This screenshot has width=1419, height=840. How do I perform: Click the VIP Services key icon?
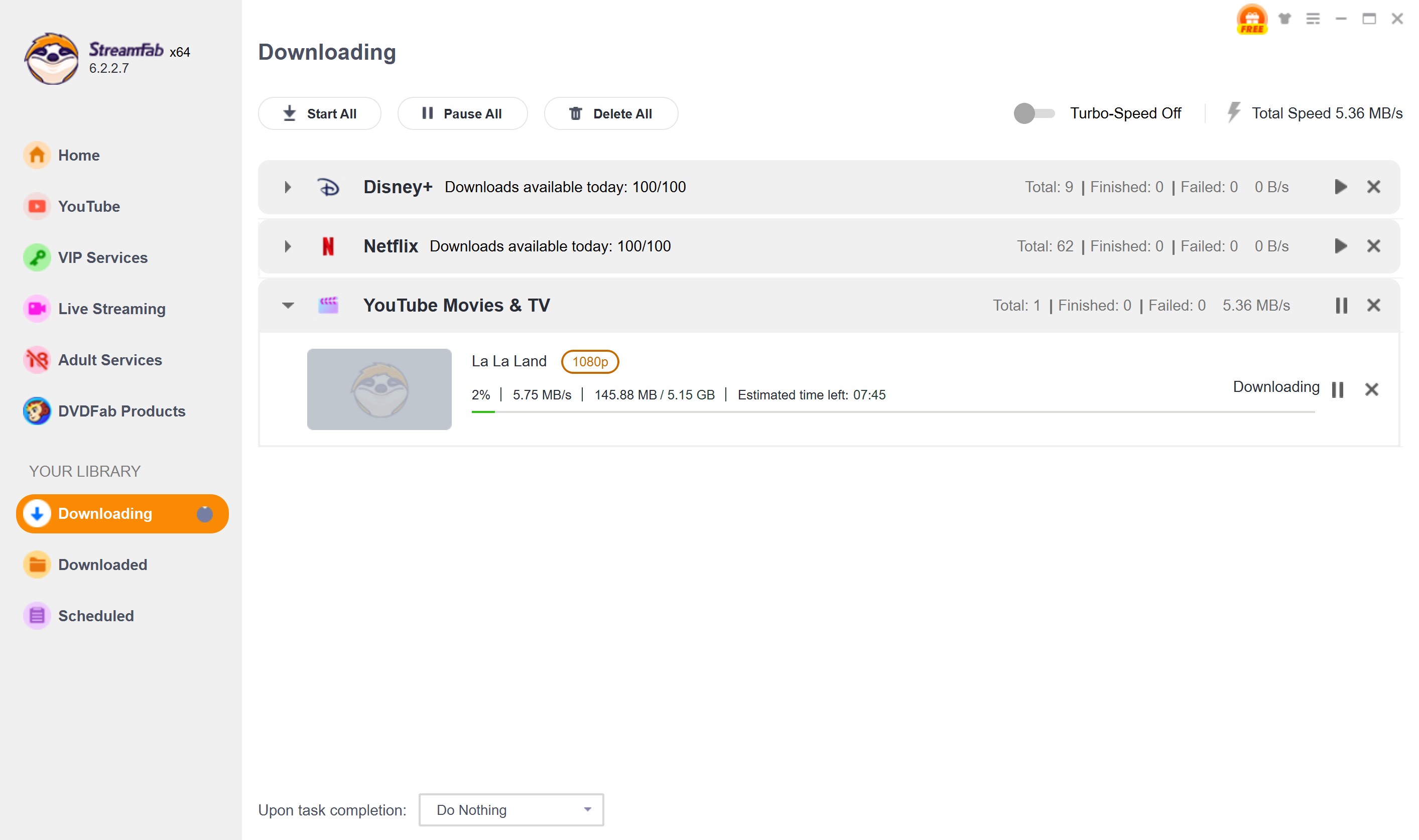(37, 257)
